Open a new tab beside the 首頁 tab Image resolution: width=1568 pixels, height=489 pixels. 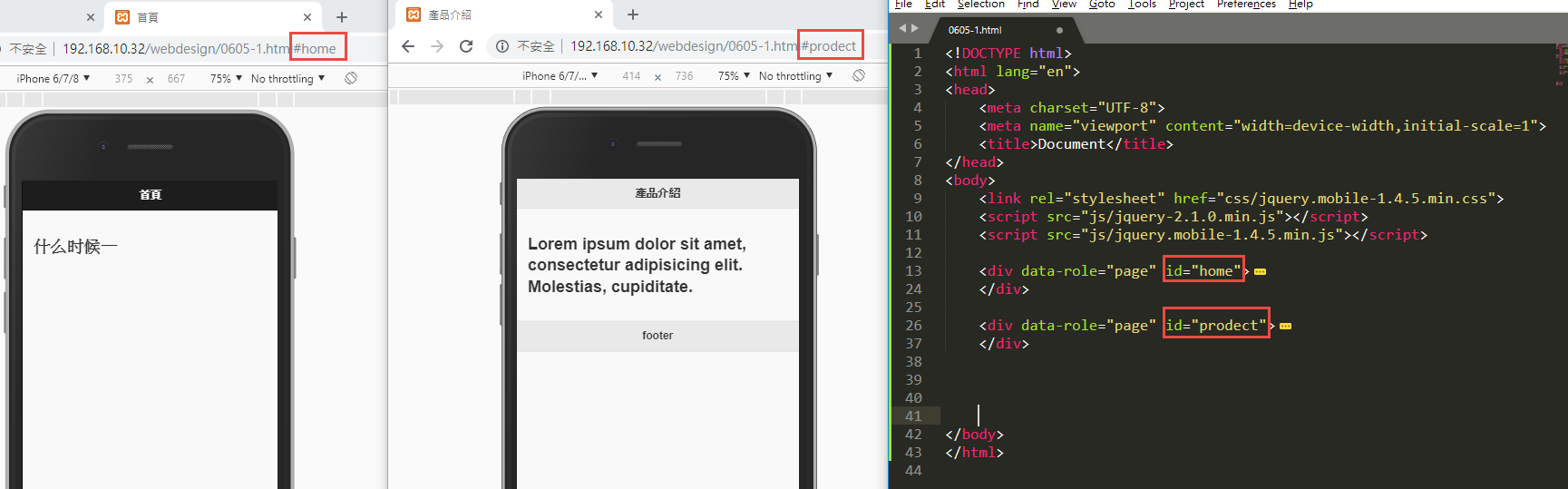[342, 17]
